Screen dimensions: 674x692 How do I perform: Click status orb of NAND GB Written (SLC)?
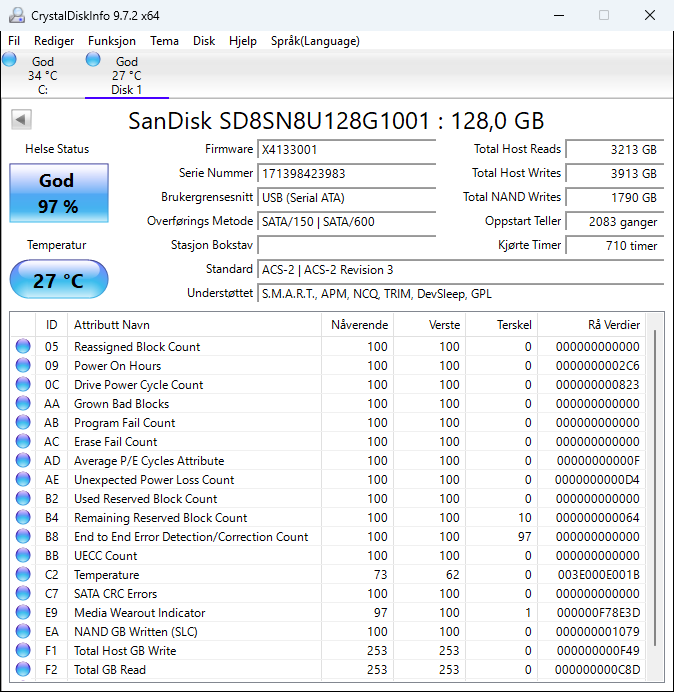coord(23,631)
